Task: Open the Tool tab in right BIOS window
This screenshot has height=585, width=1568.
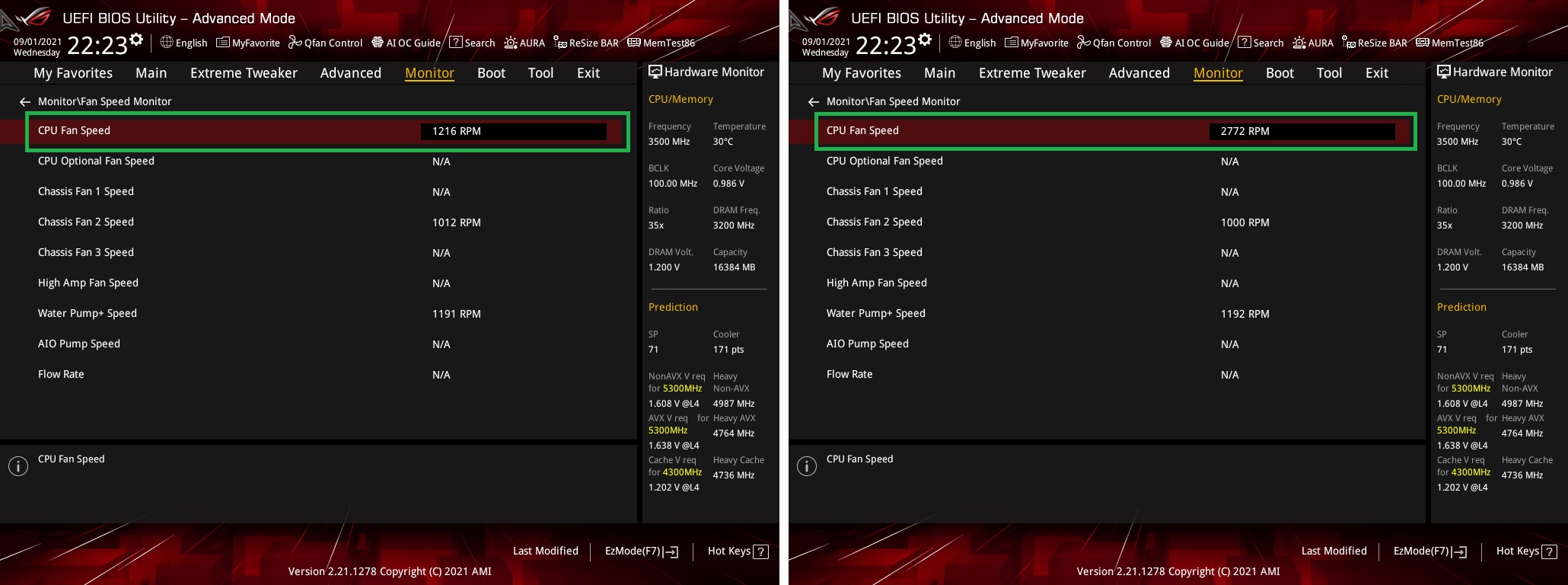Action: pos(1329,73)
